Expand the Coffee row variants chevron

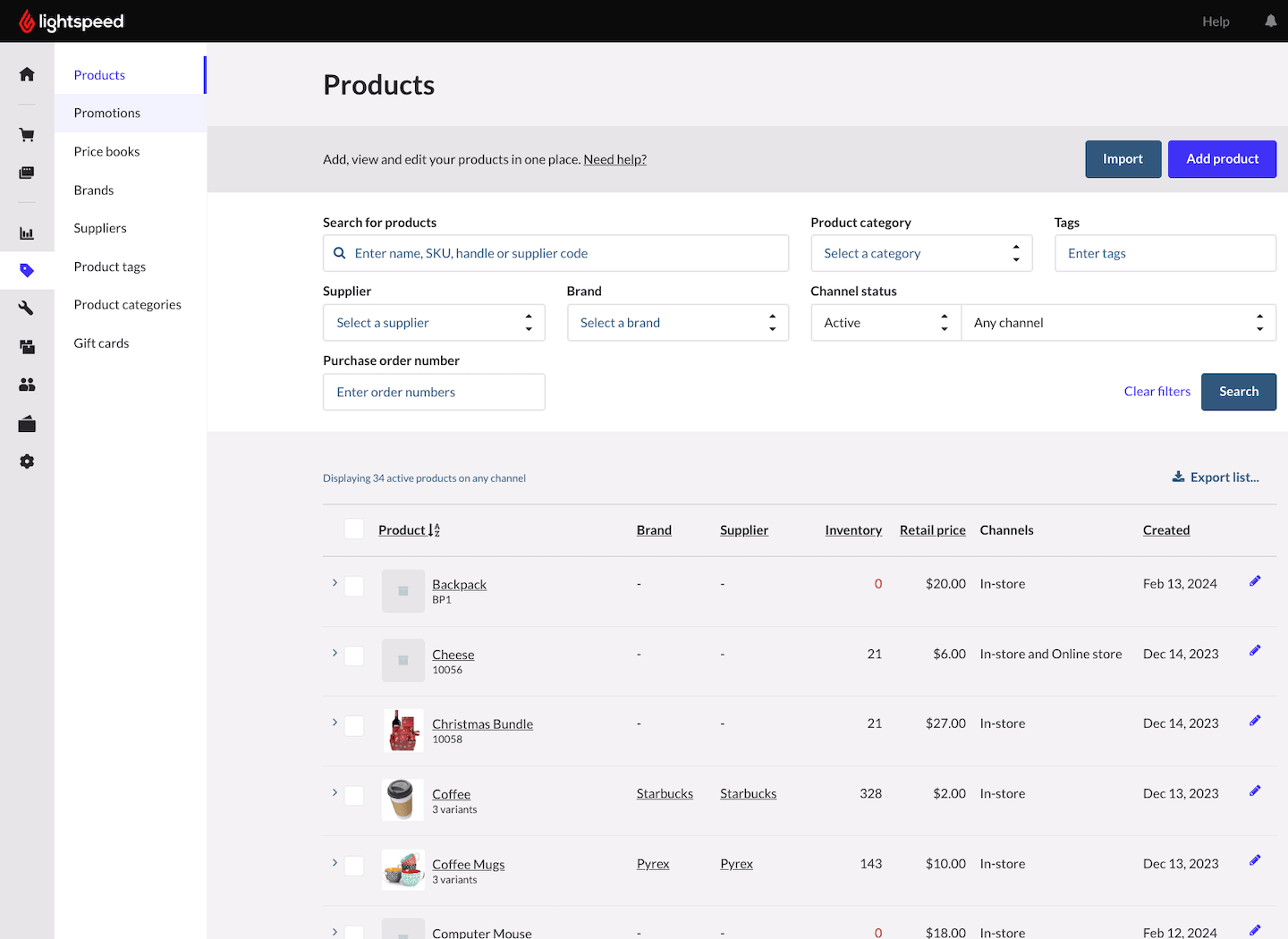coord(335,792)
